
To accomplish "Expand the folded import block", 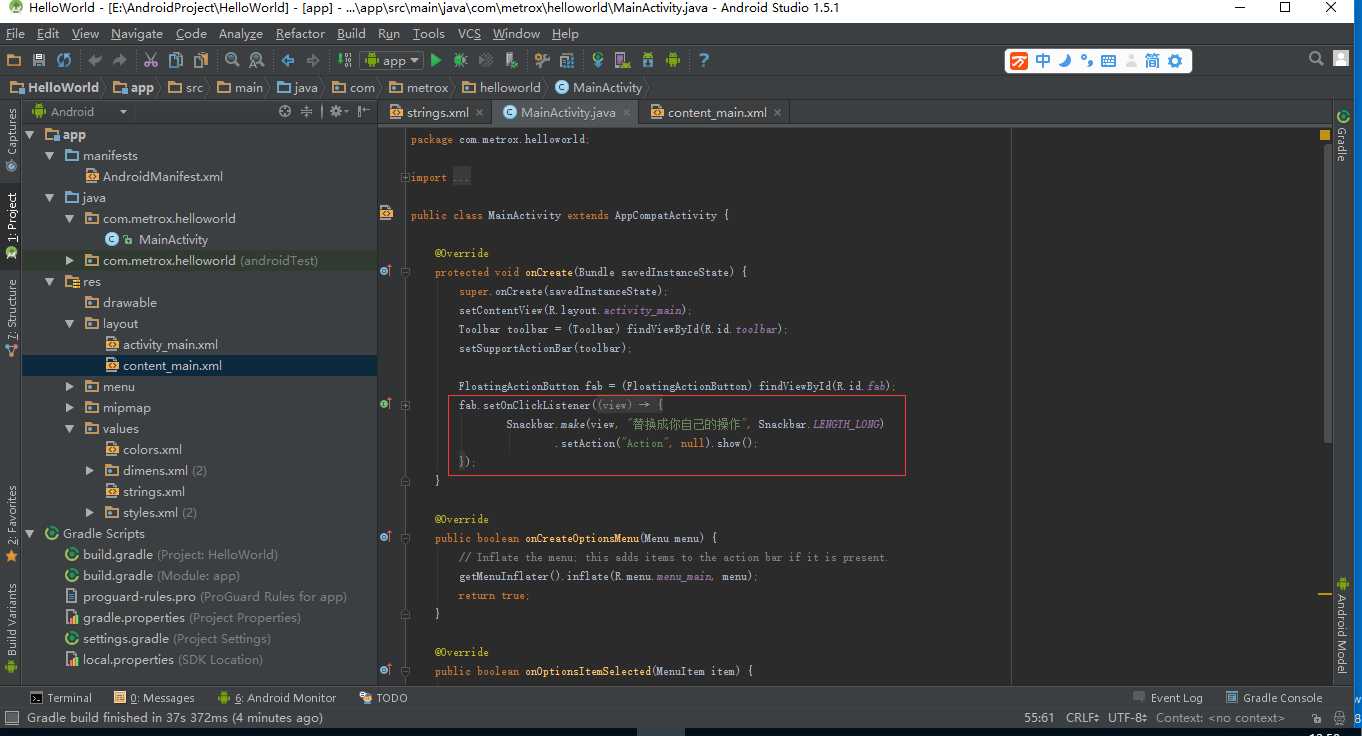I will click(405, 177).
